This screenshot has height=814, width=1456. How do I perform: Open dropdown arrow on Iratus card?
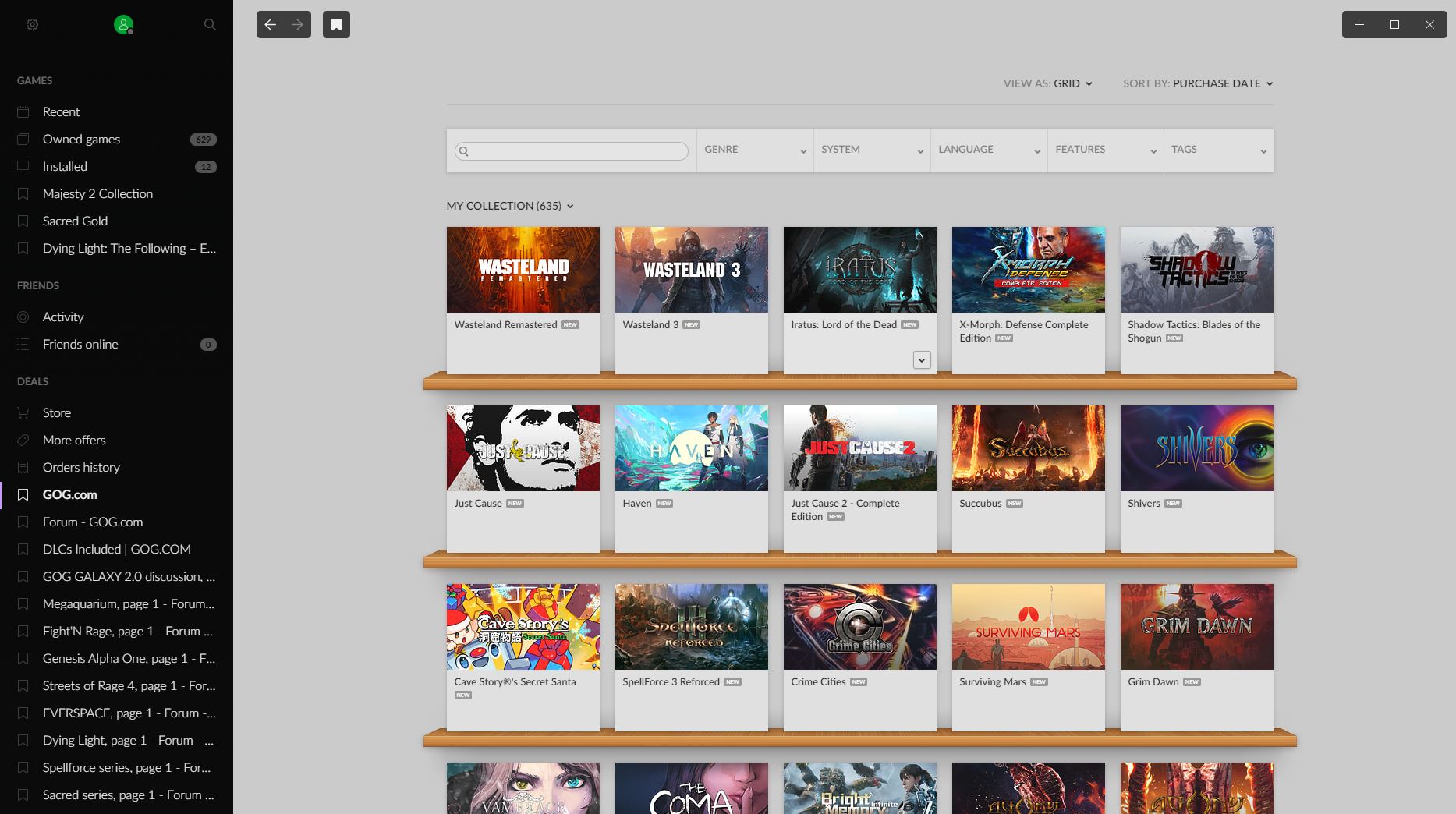click(x=922, y=360)
